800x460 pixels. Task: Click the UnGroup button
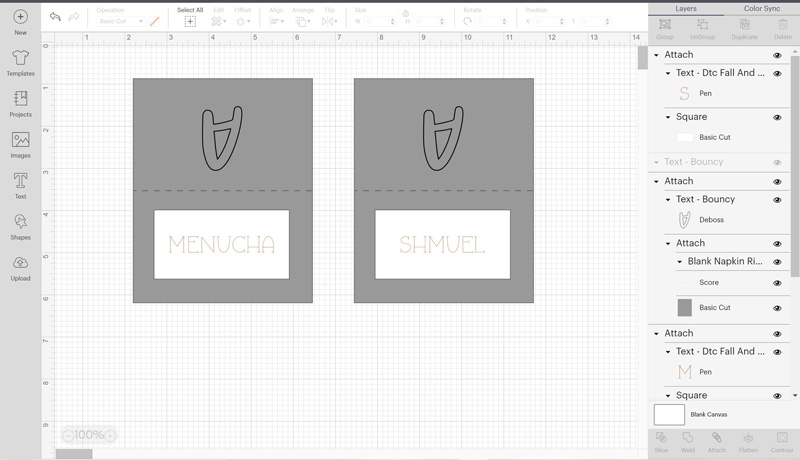(703, 29)
